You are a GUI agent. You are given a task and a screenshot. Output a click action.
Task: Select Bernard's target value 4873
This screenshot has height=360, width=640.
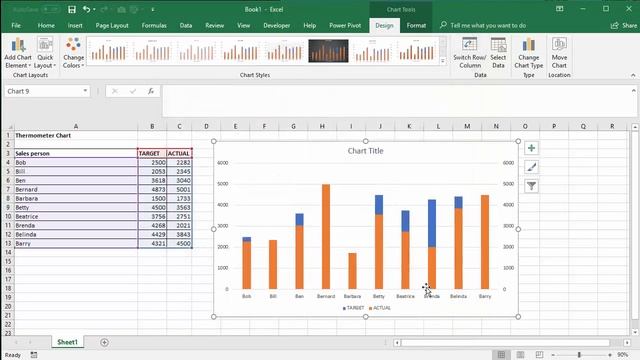coord(152,189)
